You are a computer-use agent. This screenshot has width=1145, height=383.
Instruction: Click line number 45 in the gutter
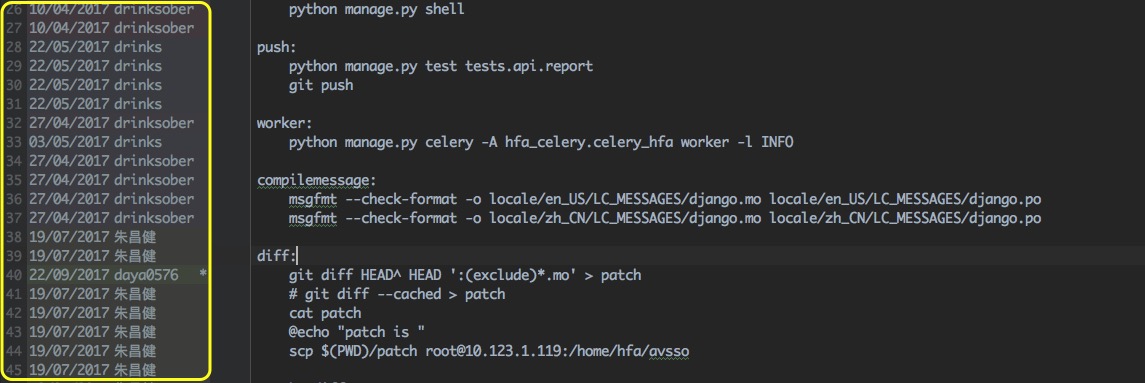coord(14,370)
